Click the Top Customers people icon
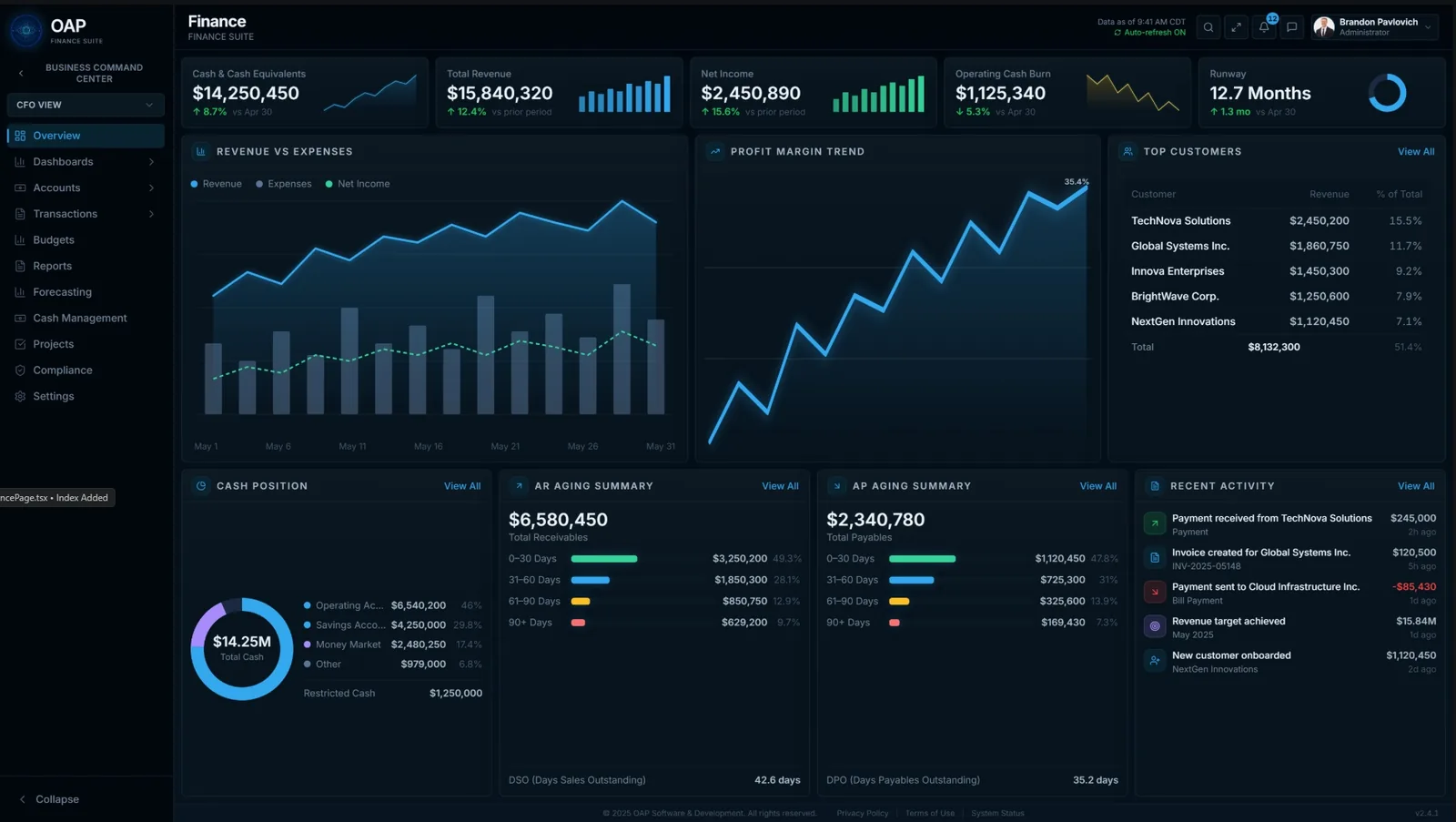Viewport: 1456px width, 822px height. (1127, 152)
